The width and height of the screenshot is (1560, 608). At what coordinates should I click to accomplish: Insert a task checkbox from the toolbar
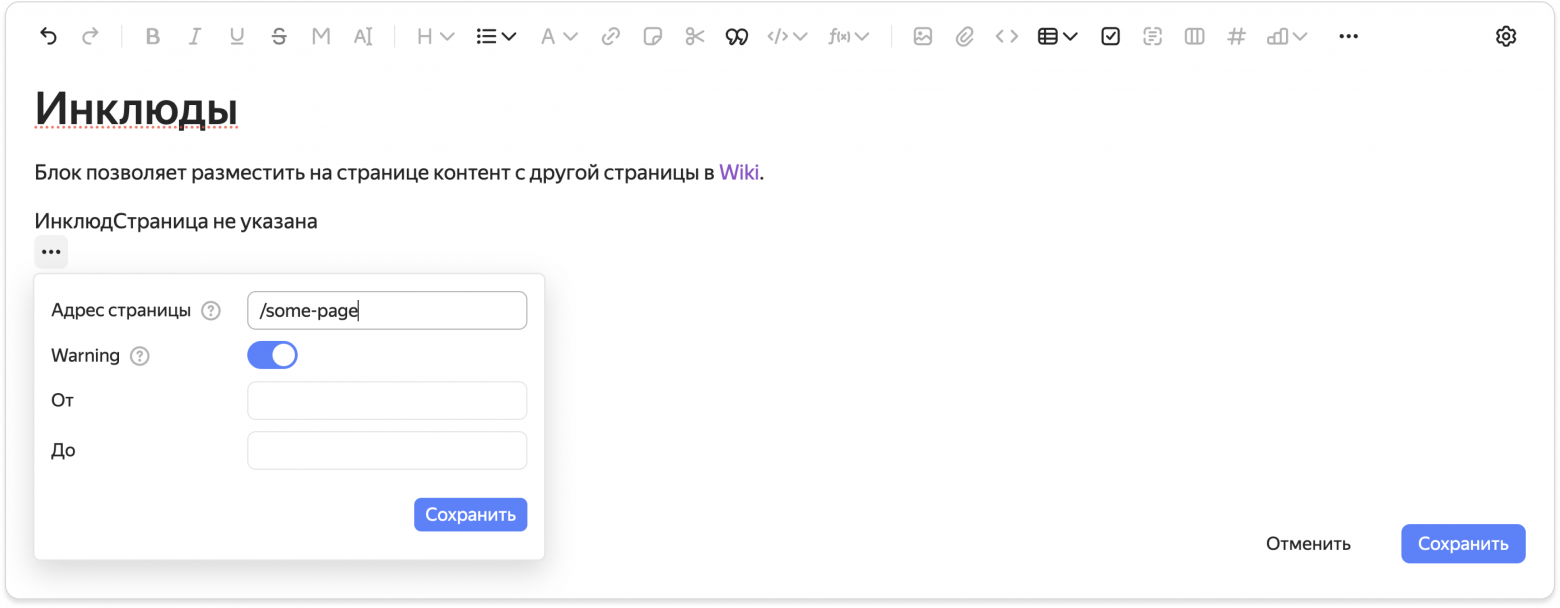1110,36
